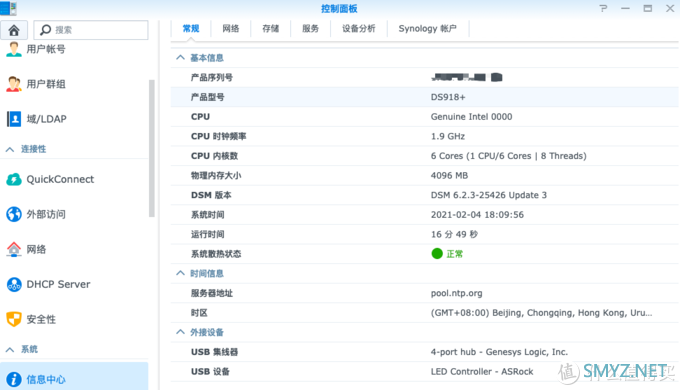This screenshot has height=390, width=680.
Task: Collapse the 外接设备 section
Action: pyautogui.click(x=180, y=332)
